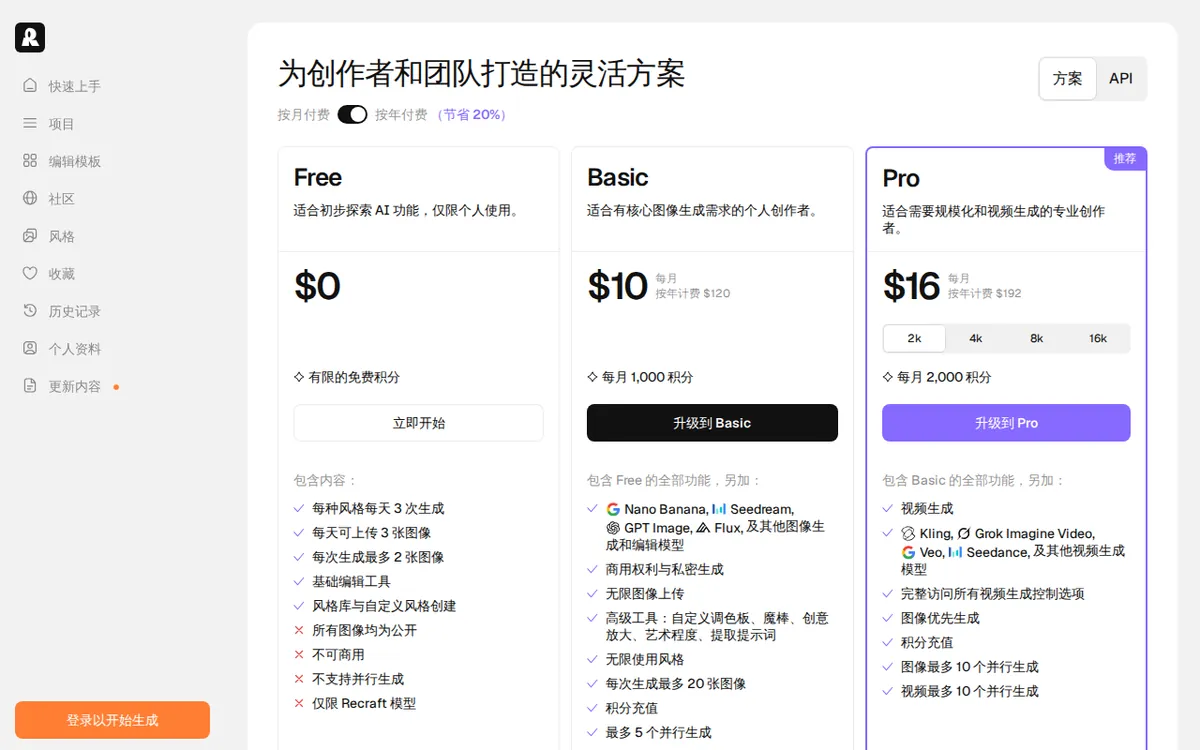Viewport: 1200px width, 750px height.
Task: Select the 4k credits option
Action: point(976,338)
